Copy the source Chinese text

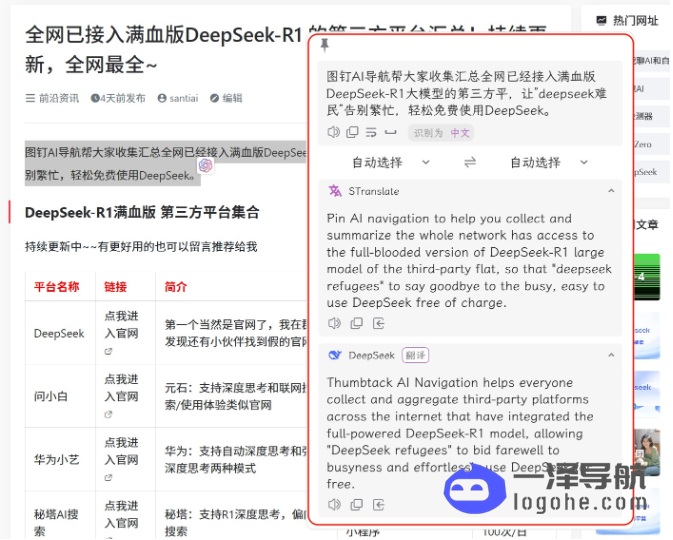tap(352, 132)
